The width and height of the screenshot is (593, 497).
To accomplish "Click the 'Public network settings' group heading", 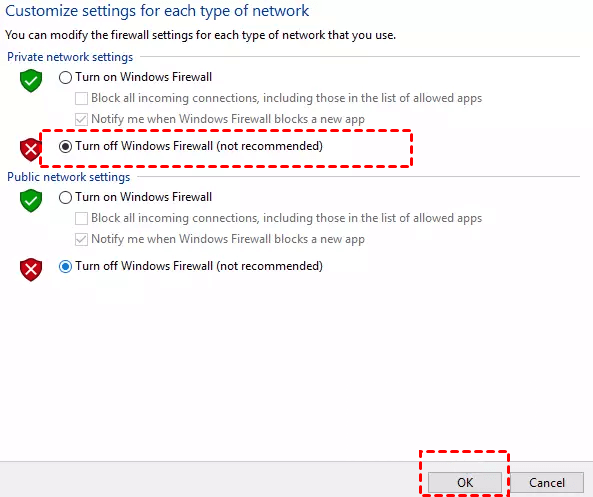I will click(68, 177).
